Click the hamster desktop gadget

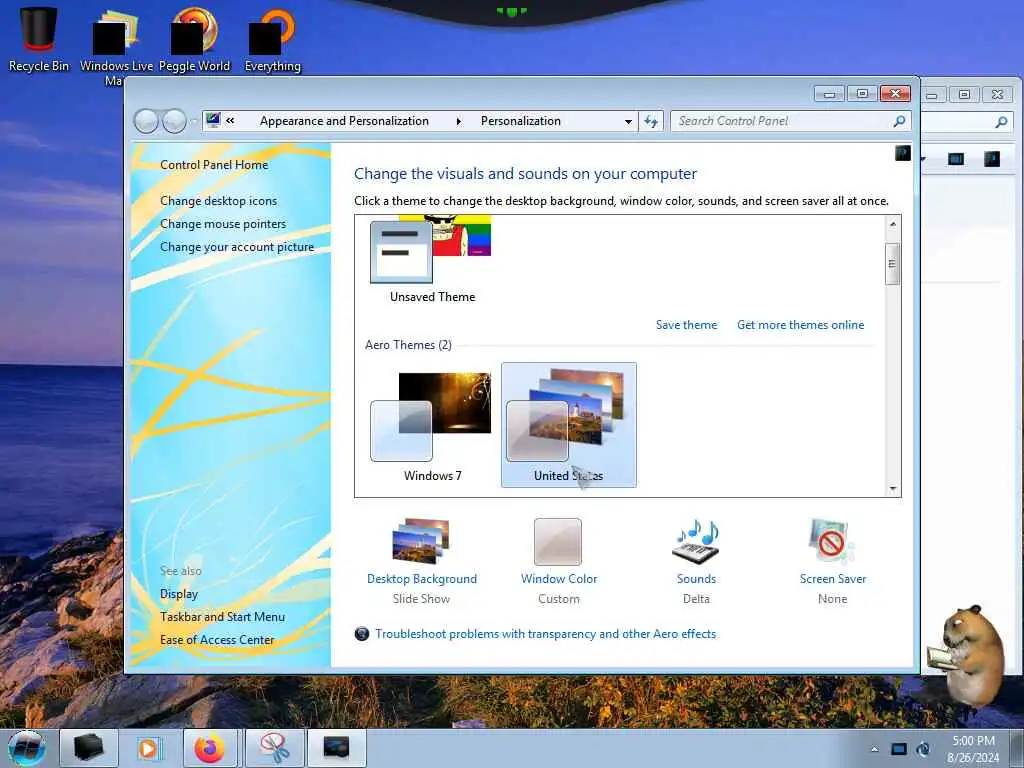pos(967,656)
